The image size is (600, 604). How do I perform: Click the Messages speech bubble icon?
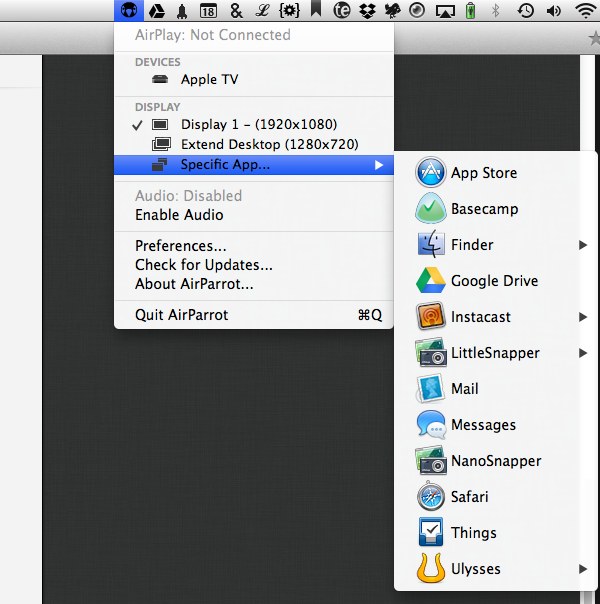[x=431, y=424]
